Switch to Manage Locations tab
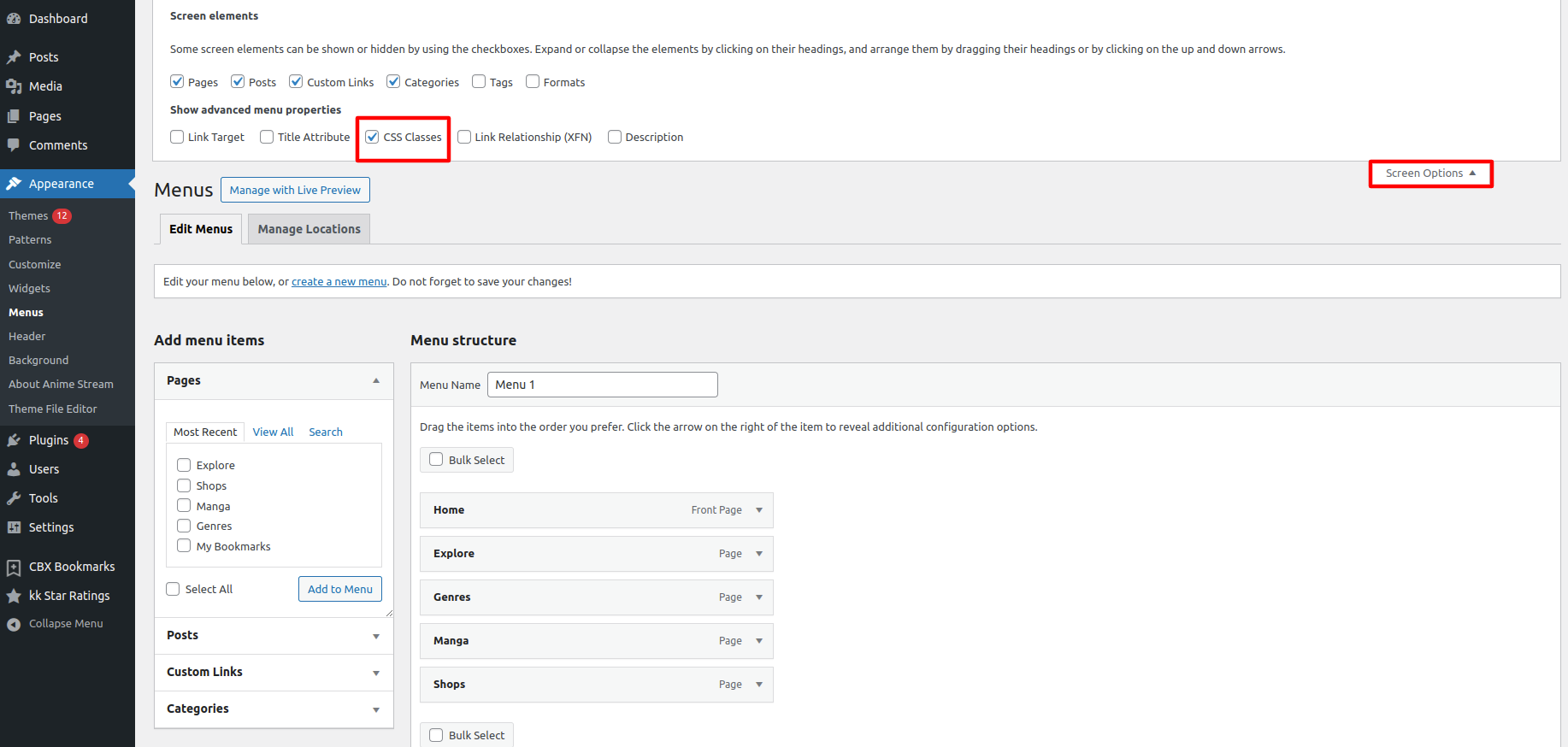Screen dimensions: 1568x747 coord(309,229)
